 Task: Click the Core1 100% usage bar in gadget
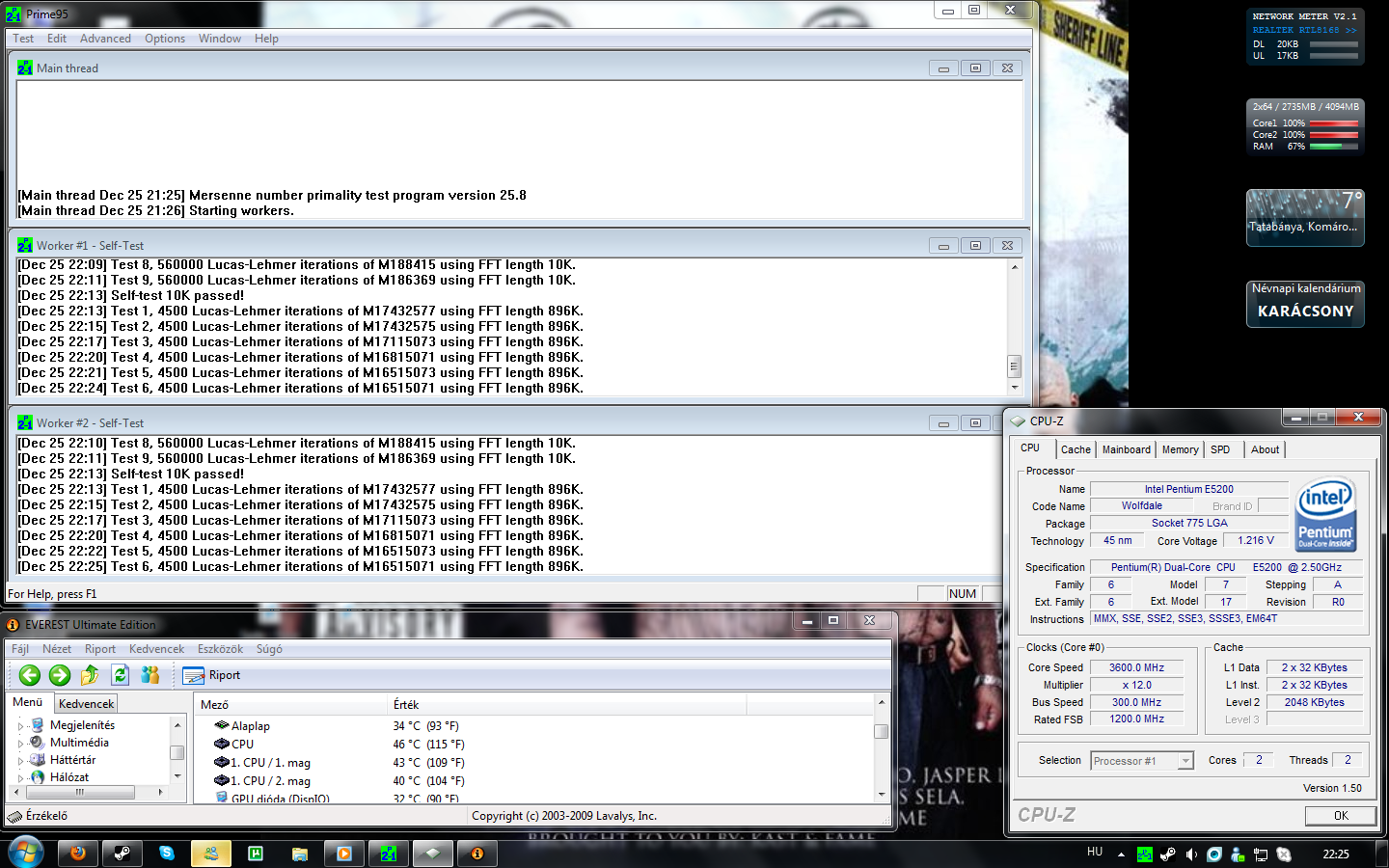1333,123
